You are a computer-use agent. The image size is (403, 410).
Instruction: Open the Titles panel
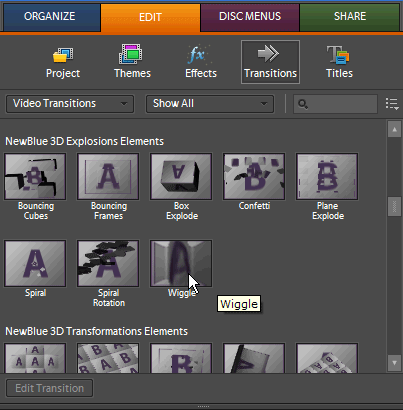pyautogui.click(x=339, y=62)
